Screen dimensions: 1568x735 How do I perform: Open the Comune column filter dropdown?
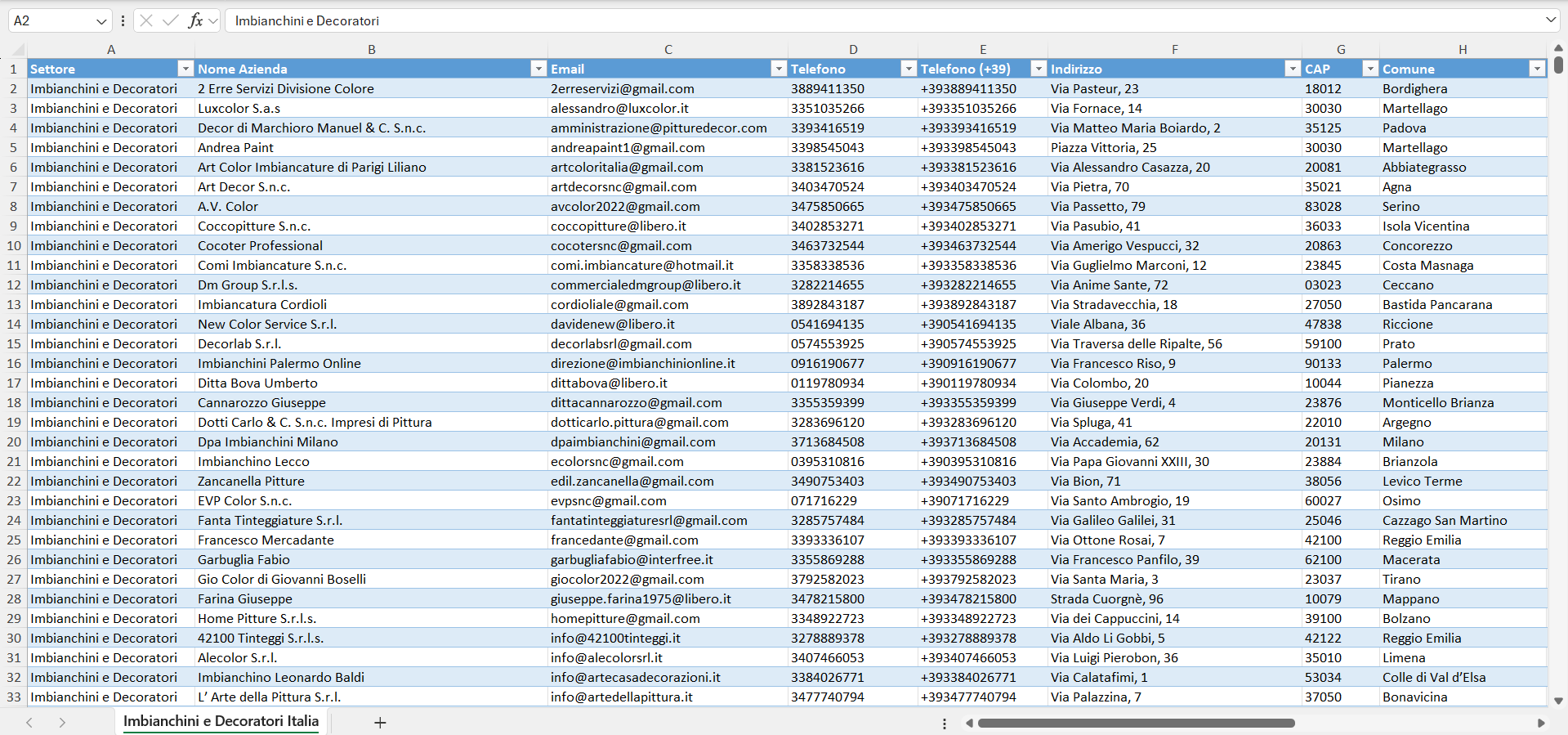[1537, 69]
